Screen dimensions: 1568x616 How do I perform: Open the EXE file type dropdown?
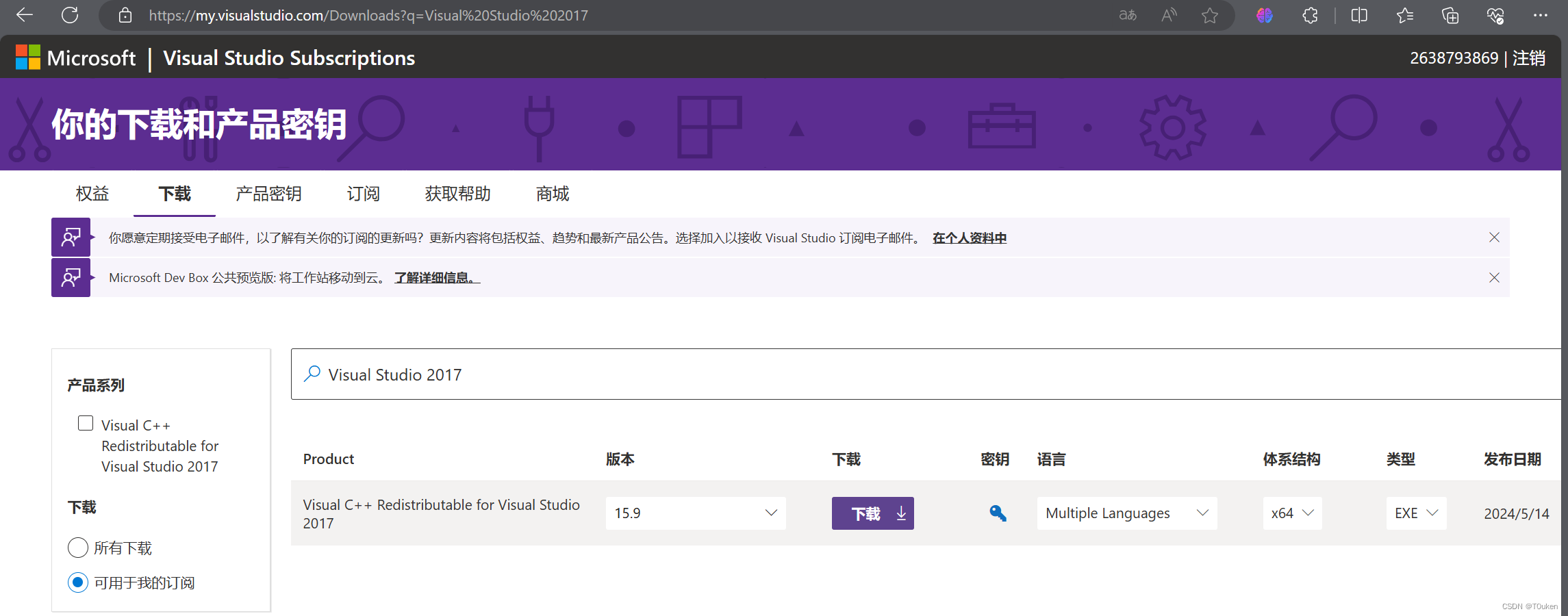click(1417, 513)
